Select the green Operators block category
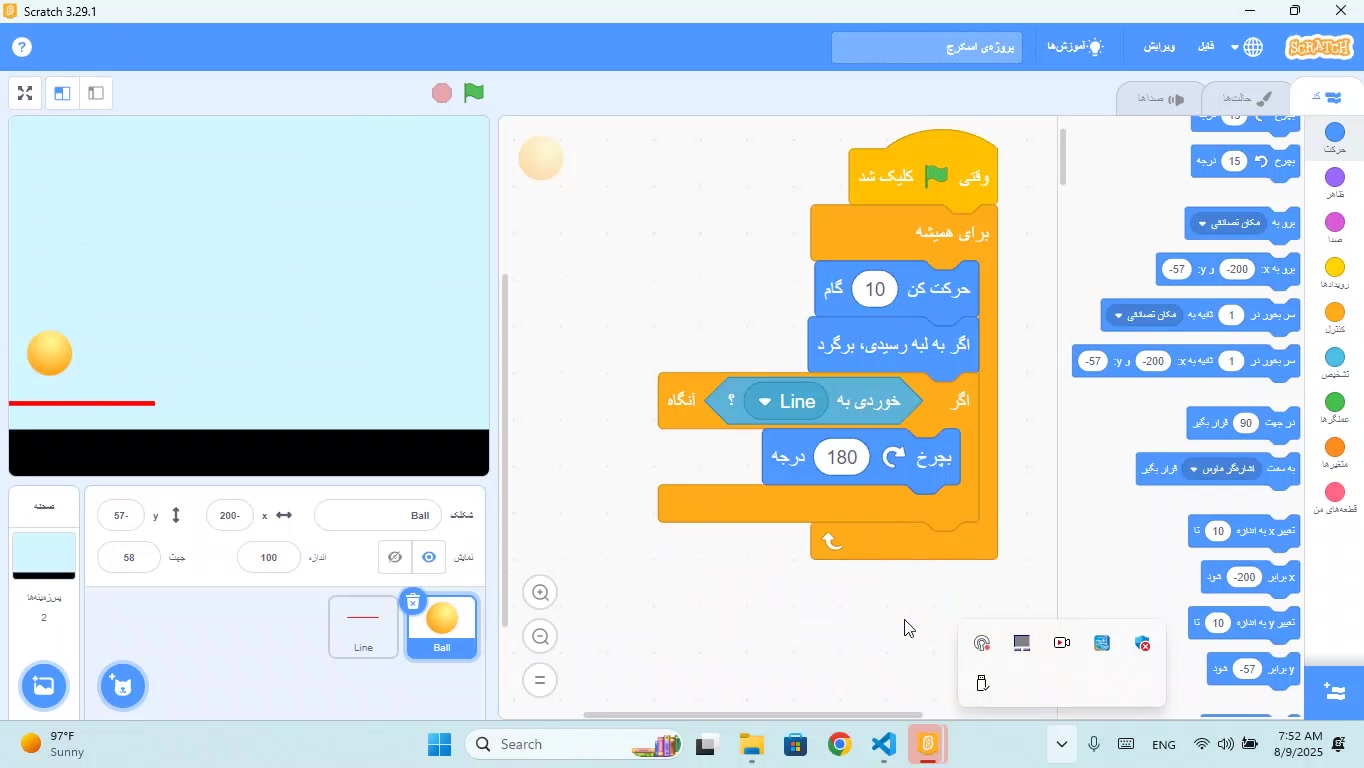The image size is (1364, 768). click(x=1335, y=408)
